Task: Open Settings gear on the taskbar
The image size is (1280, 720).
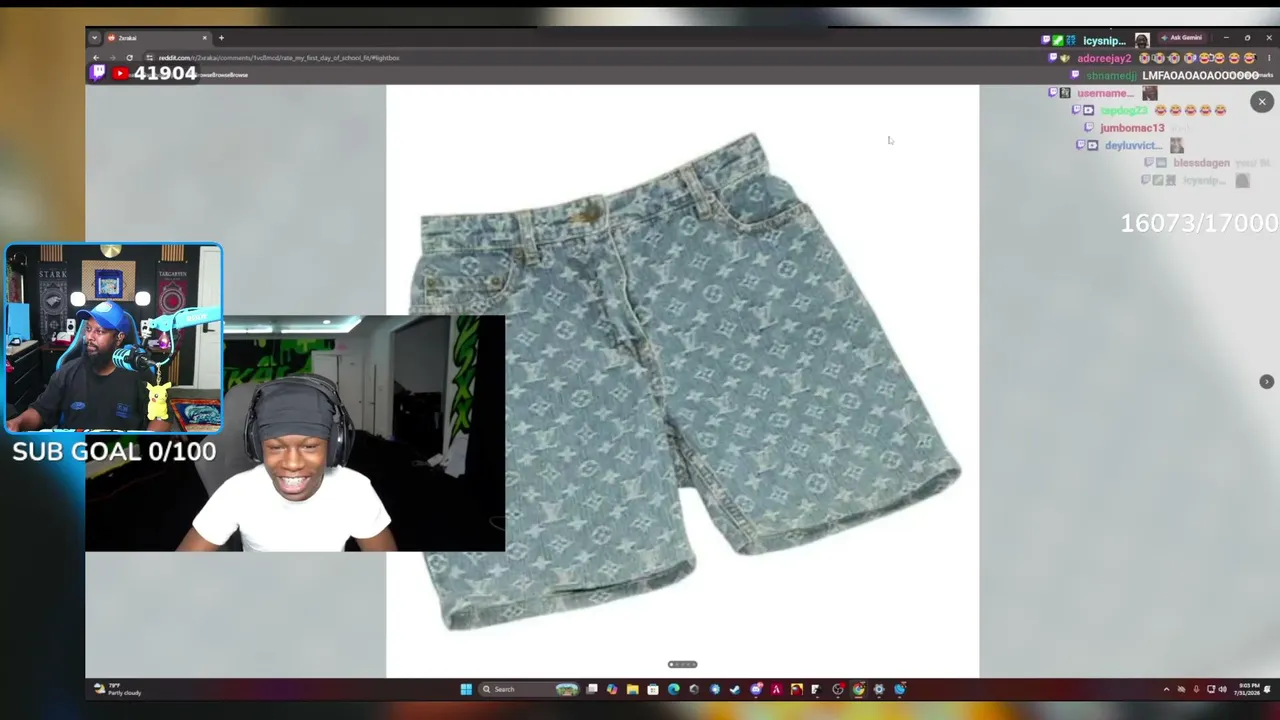Action: [879, 689]
